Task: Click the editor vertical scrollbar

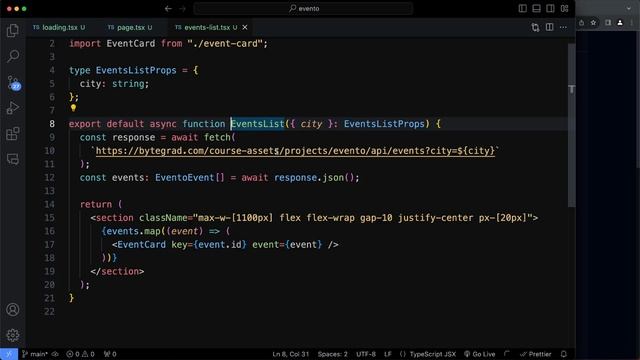Action: pyautogui.click(x=571, y=125)
